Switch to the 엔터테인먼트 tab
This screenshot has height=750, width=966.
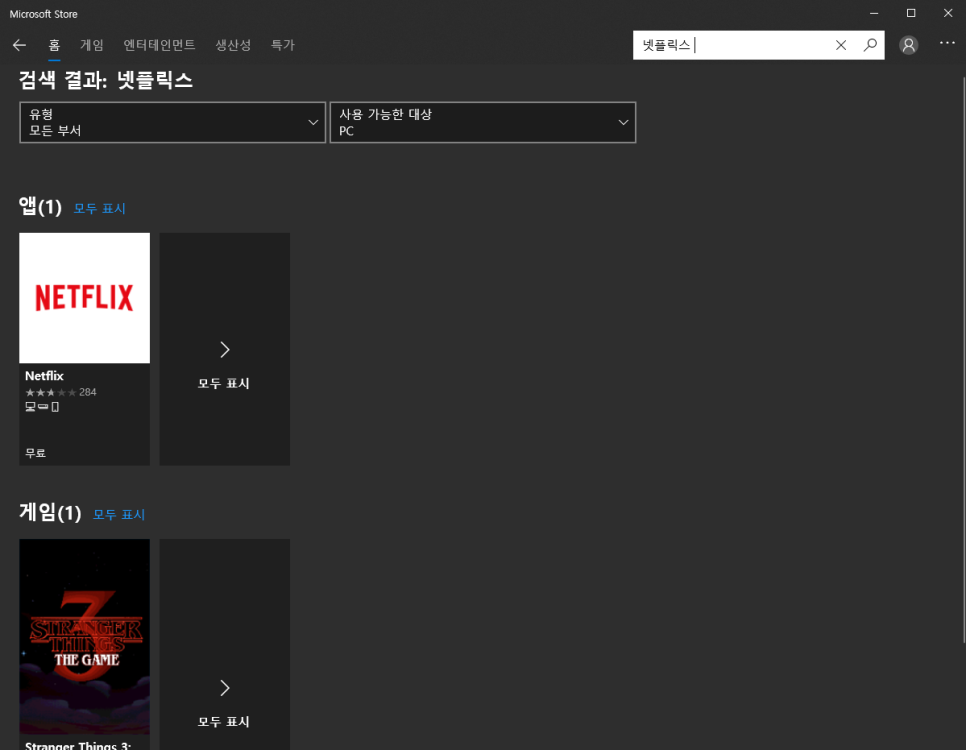(x=159, y=45)
